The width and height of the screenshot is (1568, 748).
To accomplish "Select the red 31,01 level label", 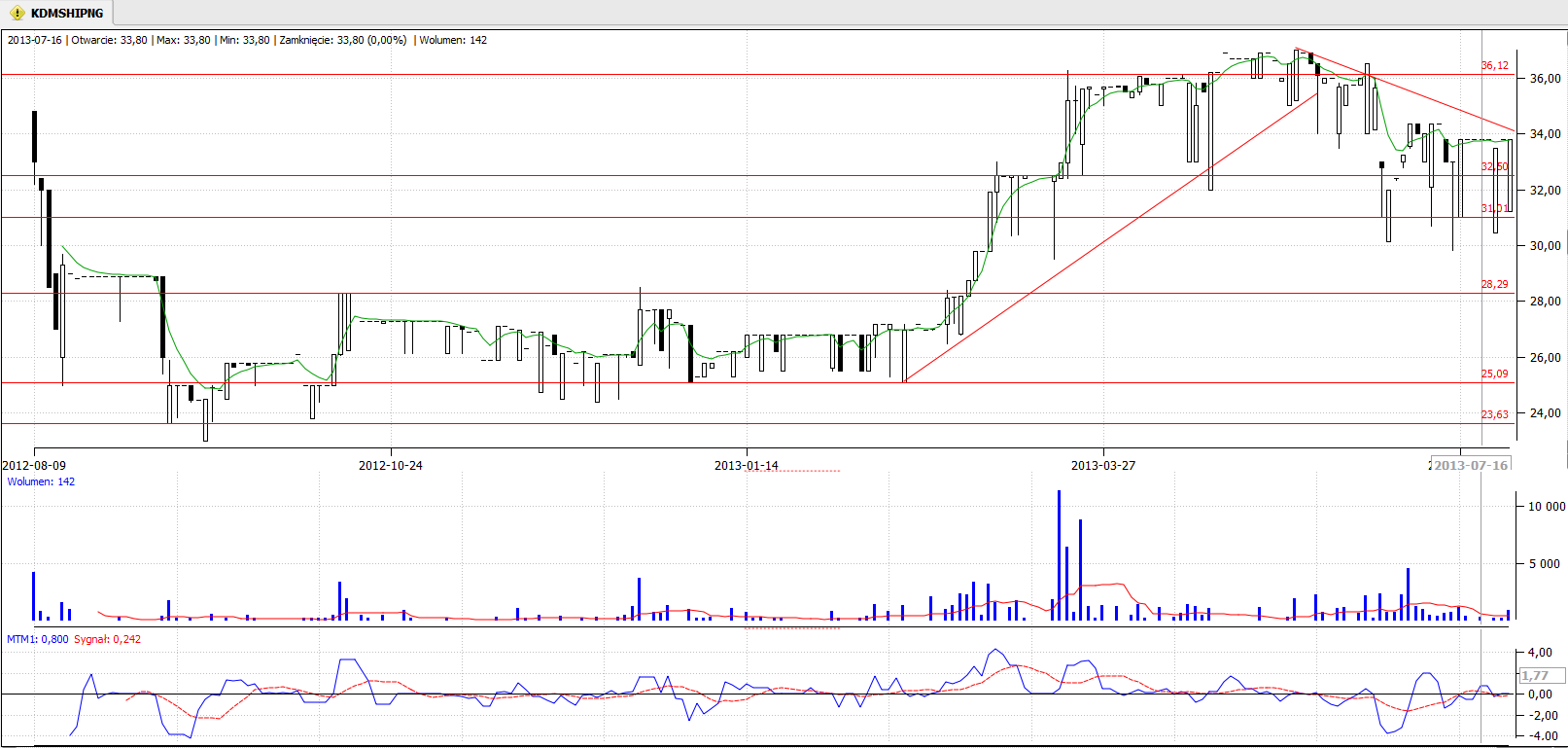I will click(1495, 208).
